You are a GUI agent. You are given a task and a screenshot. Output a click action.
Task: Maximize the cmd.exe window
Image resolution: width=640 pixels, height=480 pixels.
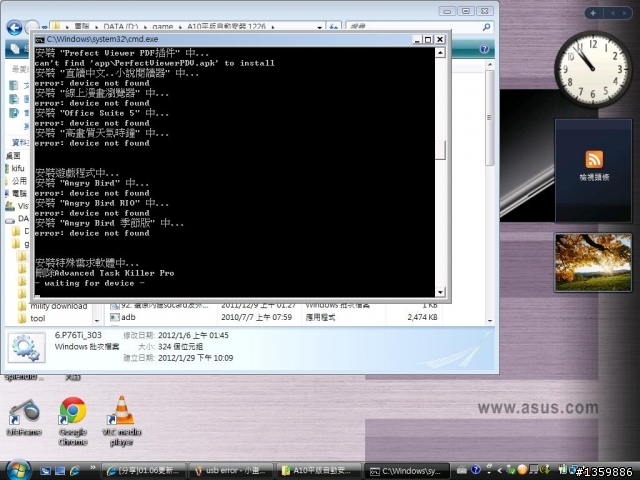tap(428, 40)
